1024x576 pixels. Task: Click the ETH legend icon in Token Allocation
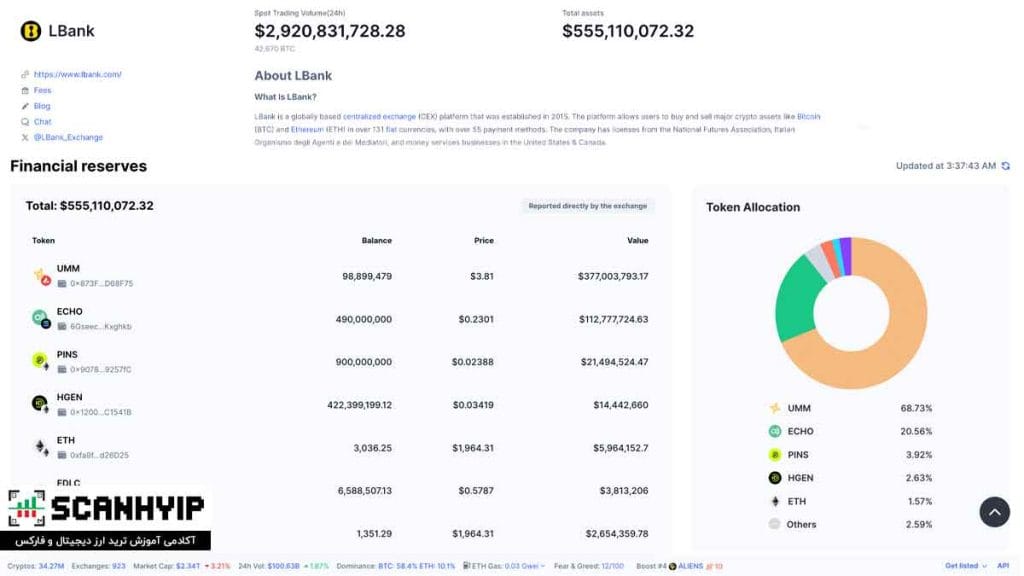[775, 502]
